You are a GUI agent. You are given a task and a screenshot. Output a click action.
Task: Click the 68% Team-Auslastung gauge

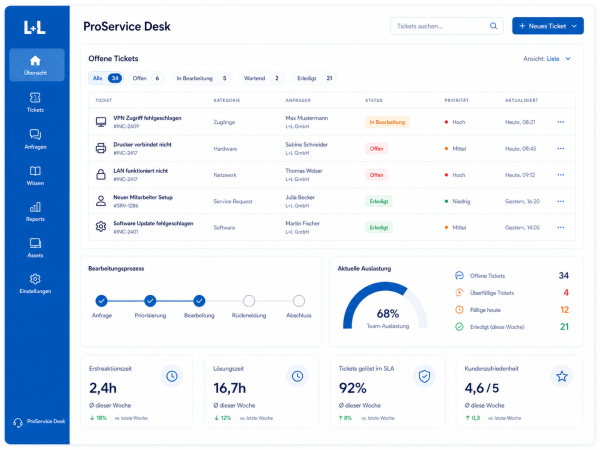[386, 306]
